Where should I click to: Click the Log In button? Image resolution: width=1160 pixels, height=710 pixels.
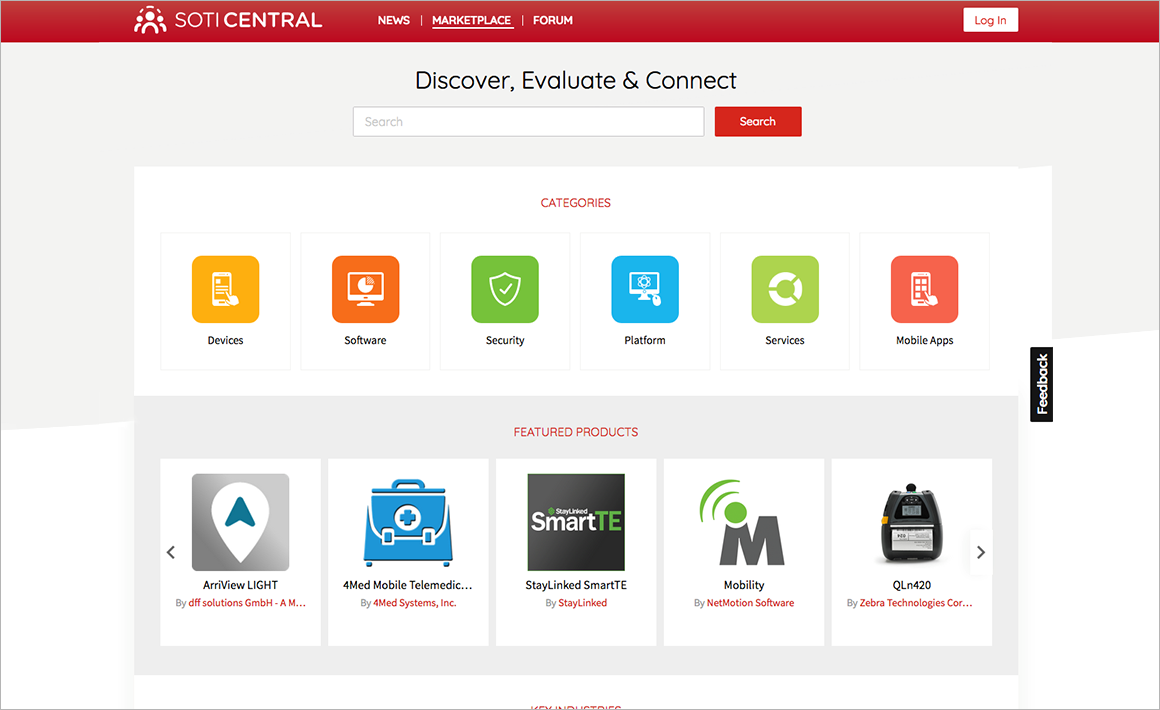point(991,20)
